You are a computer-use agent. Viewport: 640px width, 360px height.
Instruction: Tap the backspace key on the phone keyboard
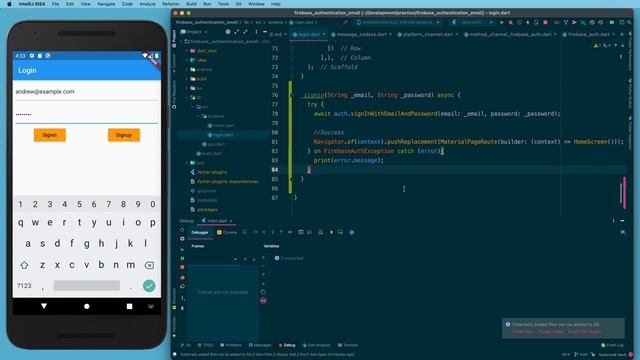[149, 265]
